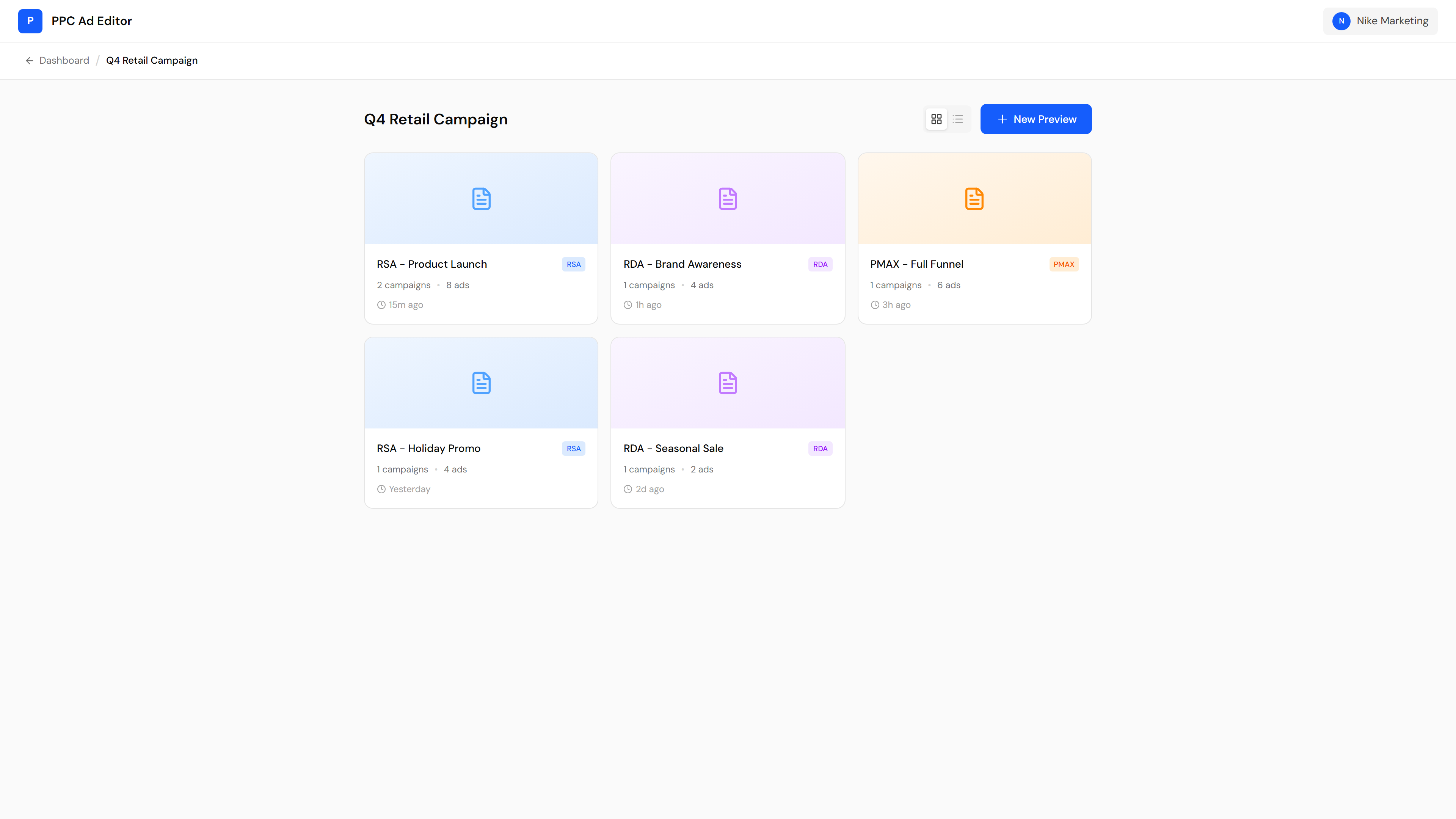Click the RSA badge on Product Launch
1456x819 pixels.
[574, 264]
